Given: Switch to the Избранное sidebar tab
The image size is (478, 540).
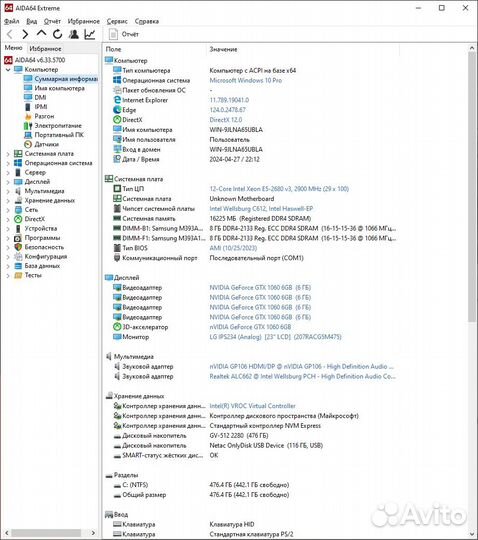Looking at the screenshot, I should click(x=45, y=49).
